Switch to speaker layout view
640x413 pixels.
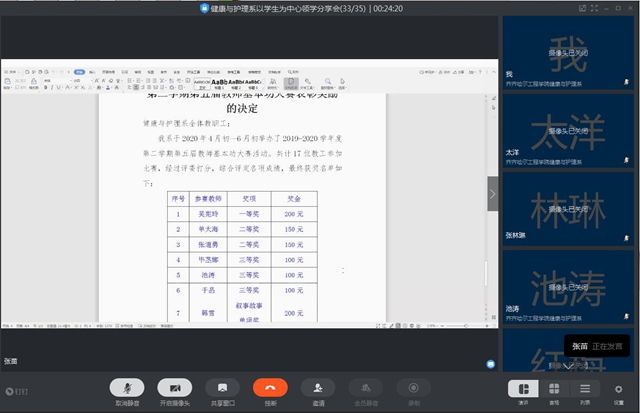[x=523, y=390]
